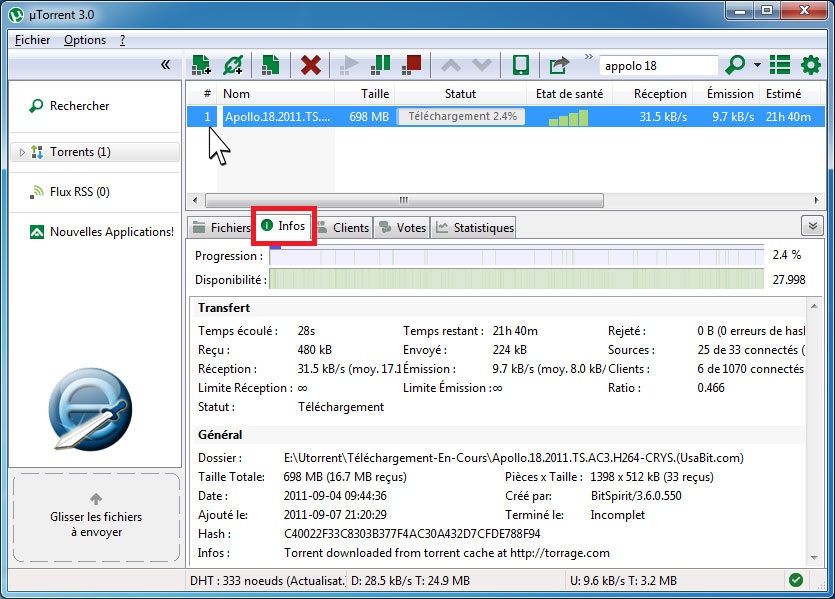Screen dimensions: 835x599
Task: Click the green health bars indicator
Action: click(568, 118)
